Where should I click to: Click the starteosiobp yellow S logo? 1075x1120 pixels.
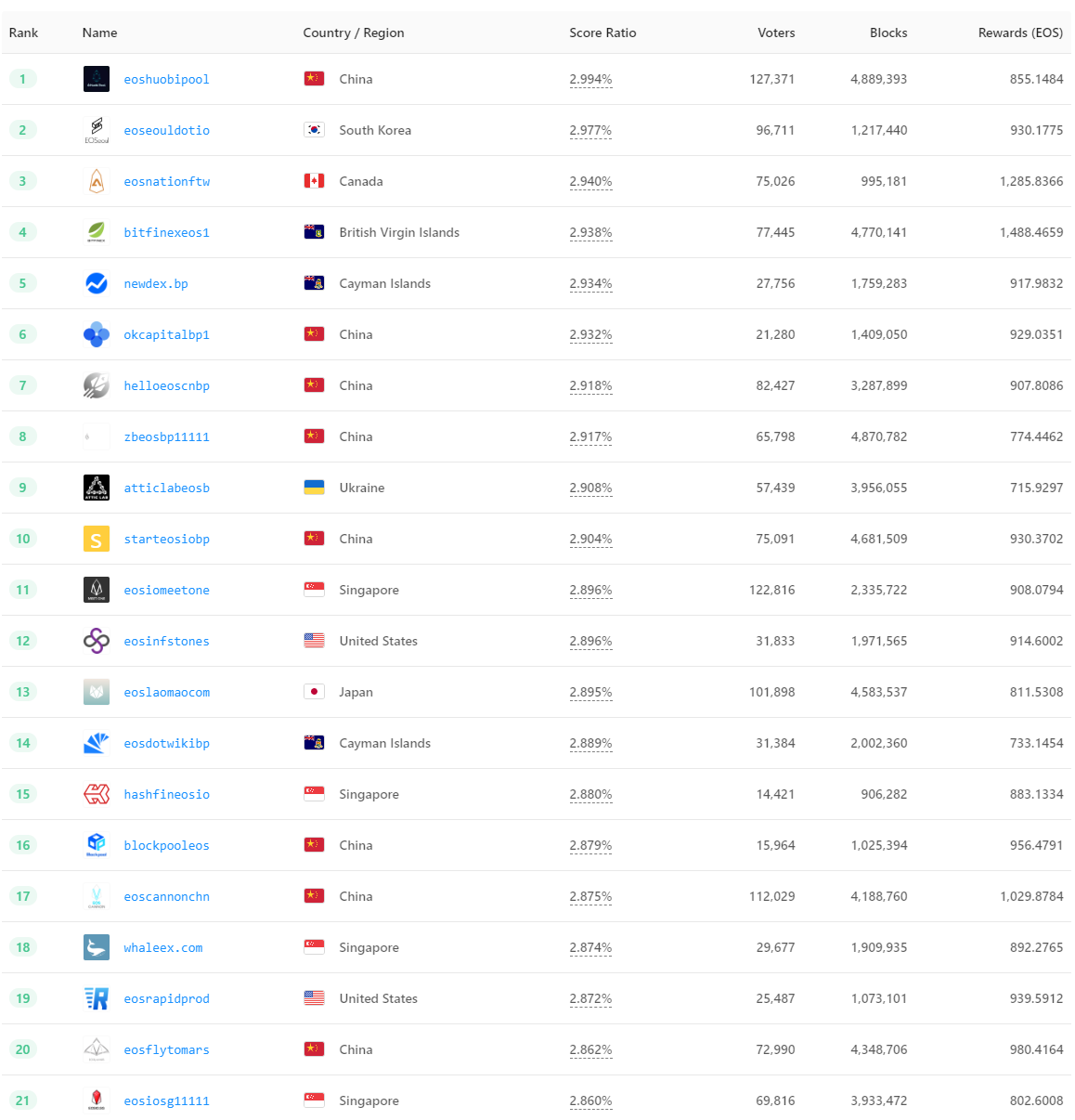point(97,539)
